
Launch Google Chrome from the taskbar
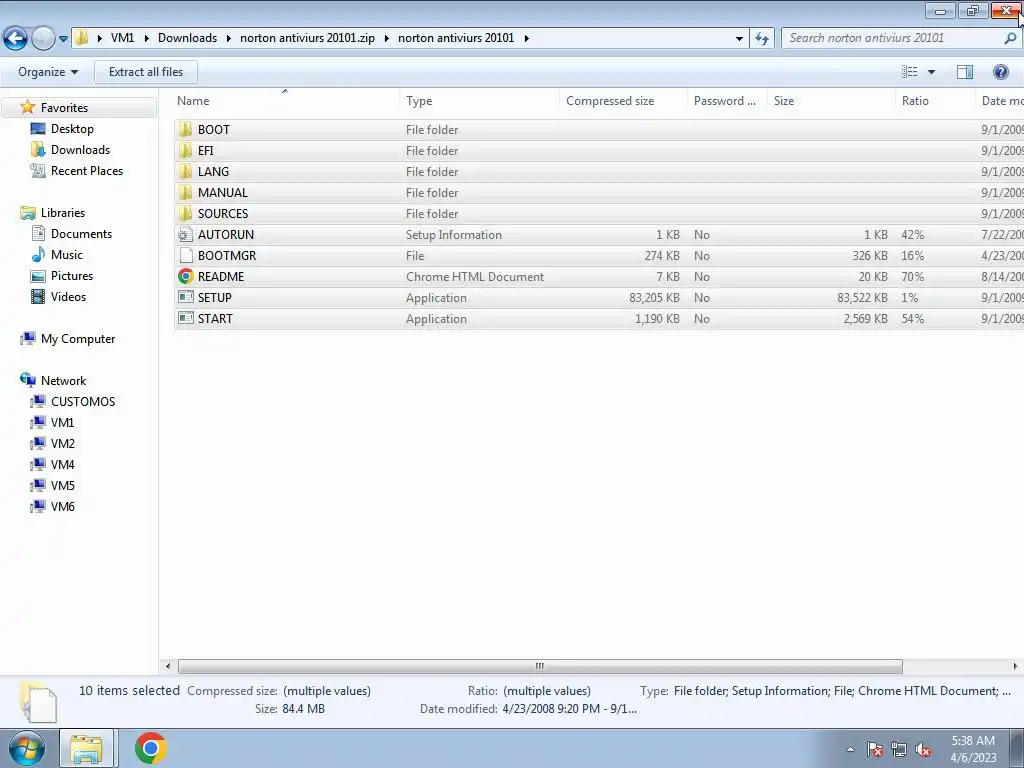[151, 748]
